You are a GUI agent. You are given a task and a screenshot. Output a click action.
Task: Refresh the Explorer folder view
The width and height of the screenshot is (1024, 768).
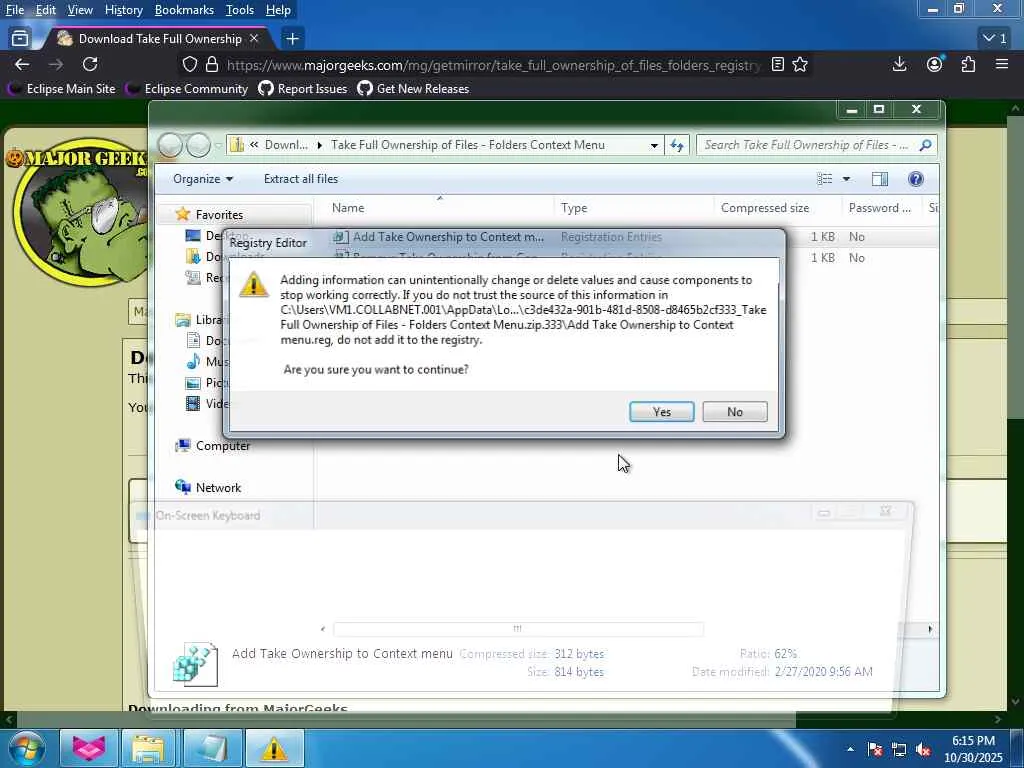tap(677, 146)
